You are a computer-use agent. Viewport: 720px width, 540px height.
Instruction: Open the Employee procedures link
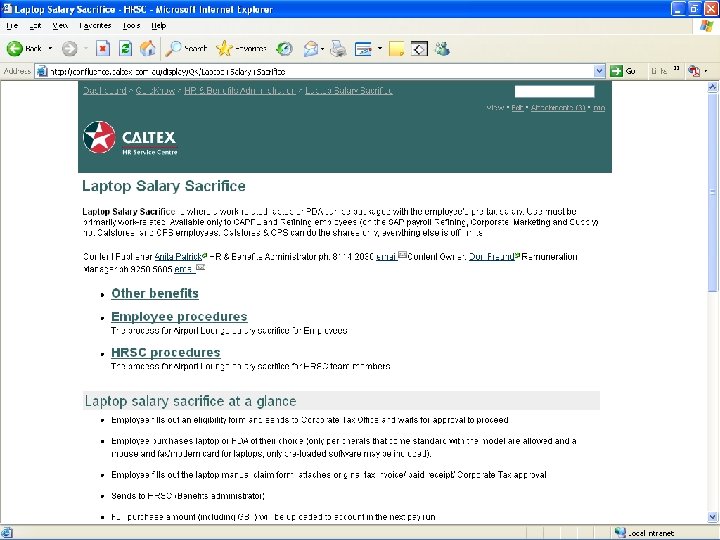[x=179, y=316]
